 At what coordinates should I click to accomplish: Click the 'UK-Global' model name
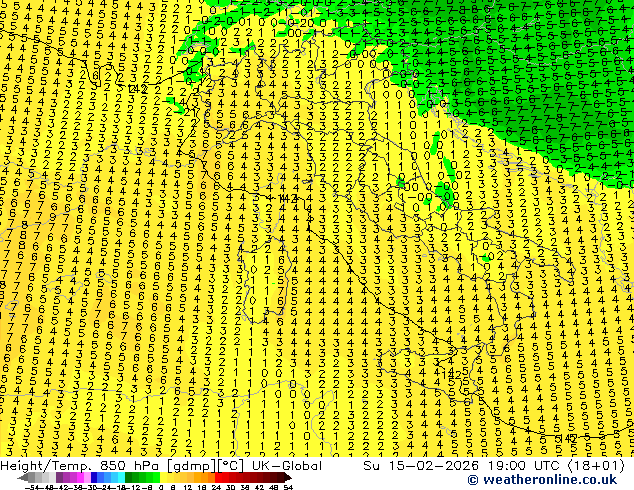(287, 466)
